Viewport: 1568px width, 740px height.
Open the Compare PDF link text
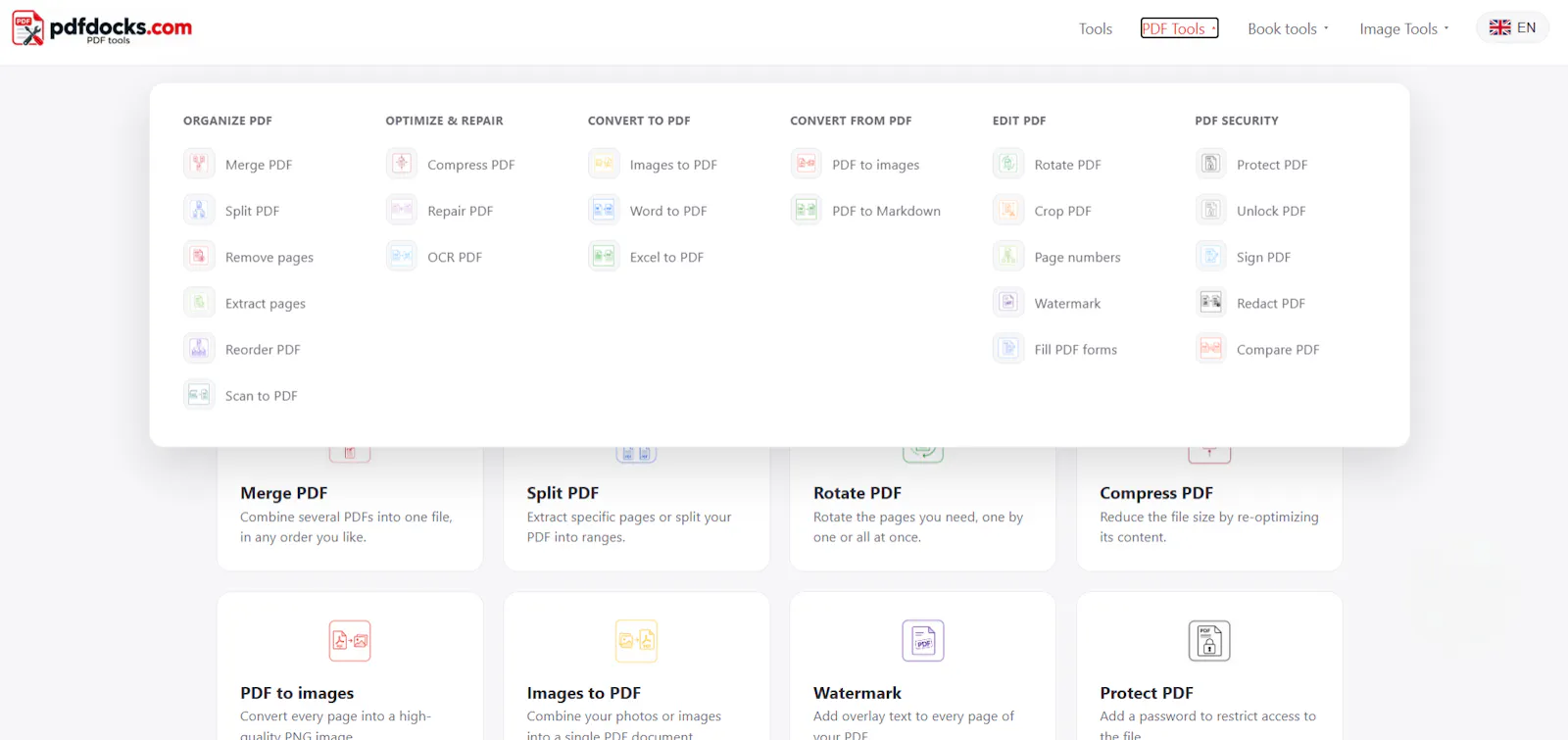[x=1278, y=349]
